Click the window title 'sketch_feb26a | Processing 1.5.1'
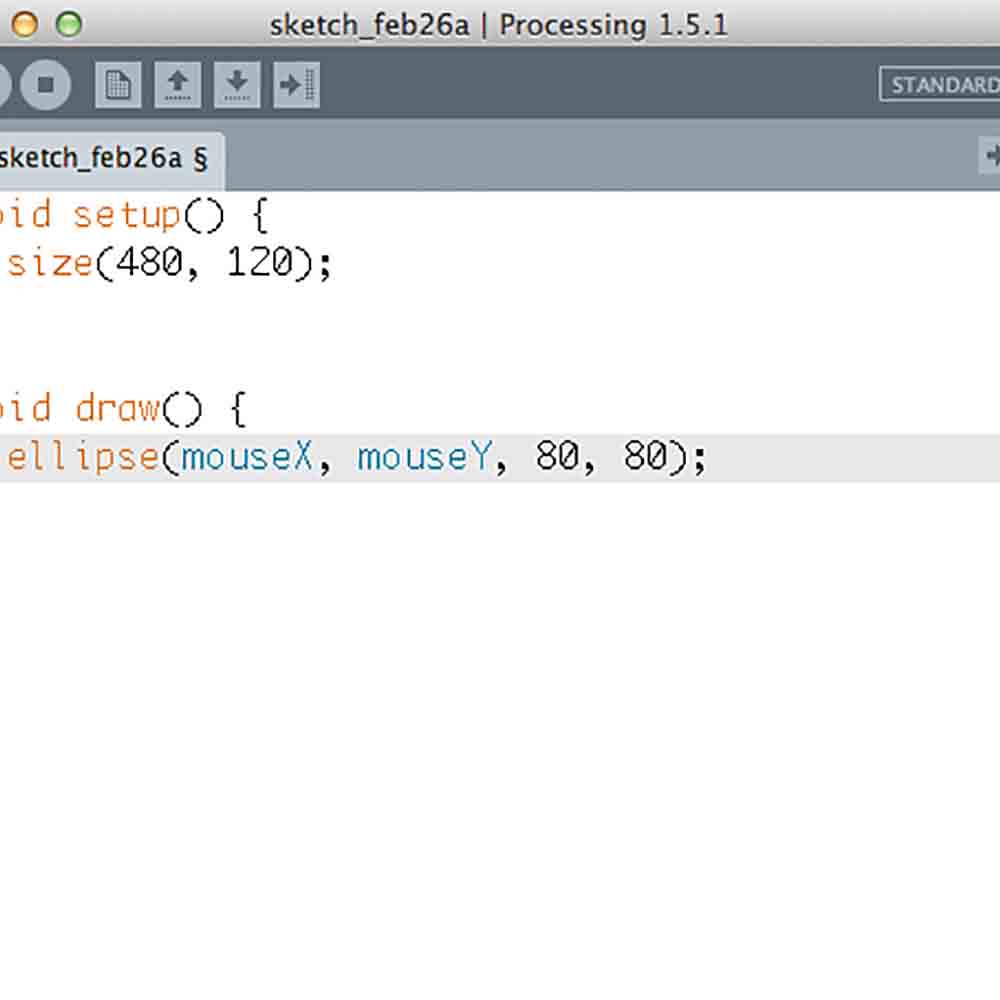1000x1000 pixels. [499, 26]
